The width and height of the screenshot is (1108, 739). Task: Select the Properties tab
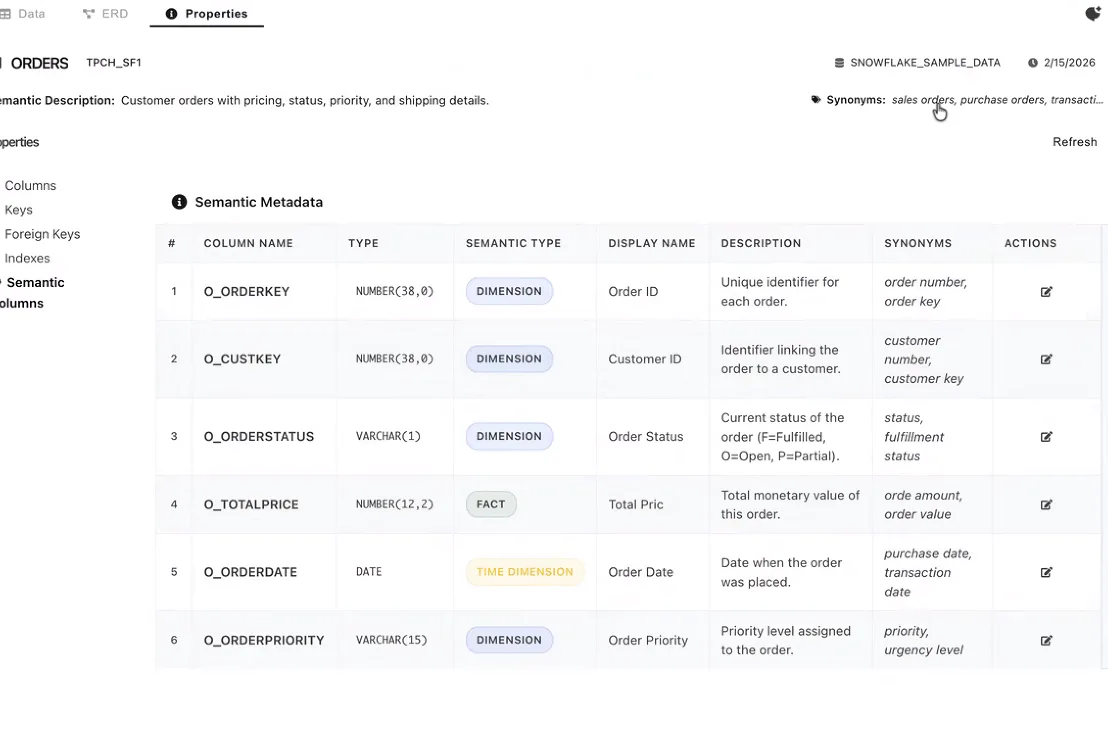coord(206,14)
